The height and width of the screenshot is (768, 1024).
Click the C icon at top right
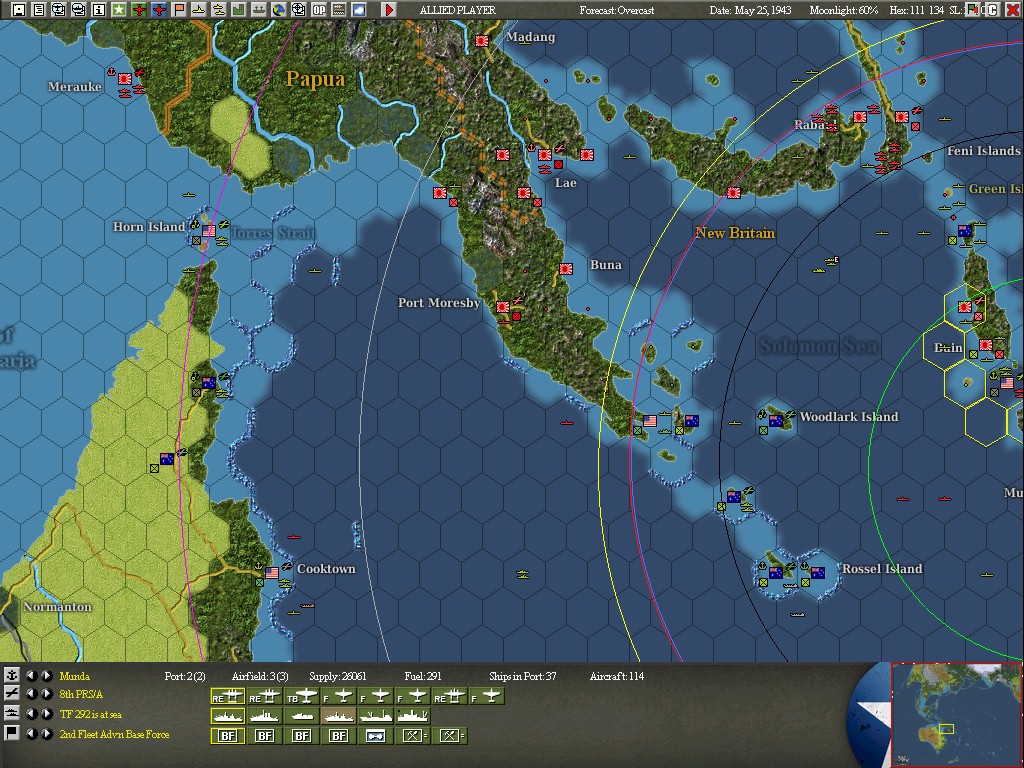point(991,10)
